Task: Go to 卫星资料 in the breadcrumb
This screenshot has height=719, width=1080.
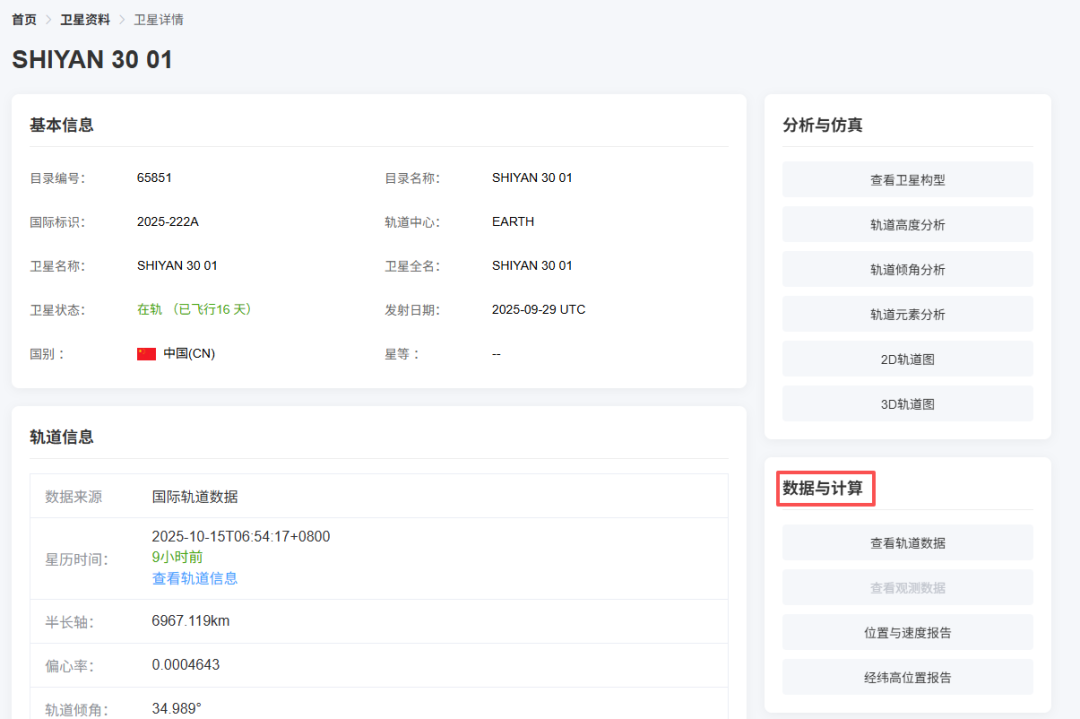Action: [84, 20]
